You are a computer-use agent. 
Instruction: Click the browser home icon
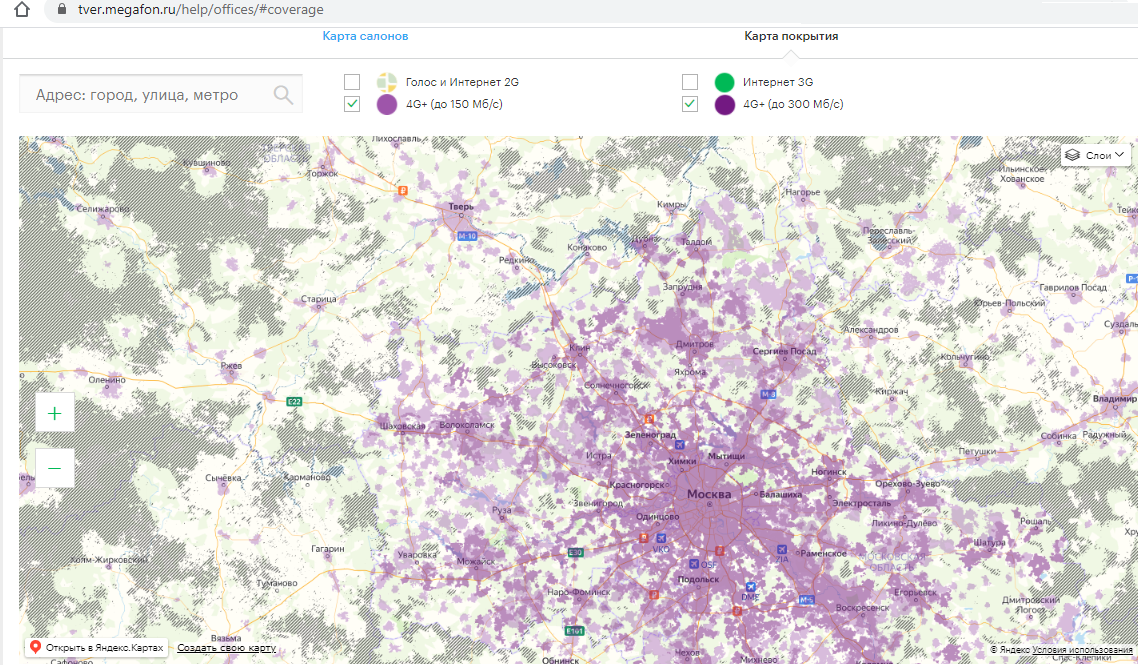[24, 9]
